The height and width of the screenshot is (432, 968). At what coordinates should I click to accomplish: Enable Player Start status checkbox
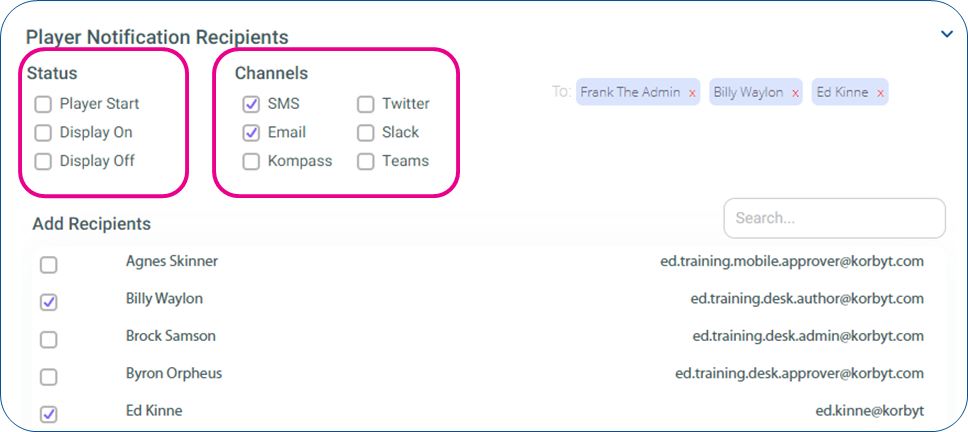pos(43,104)
